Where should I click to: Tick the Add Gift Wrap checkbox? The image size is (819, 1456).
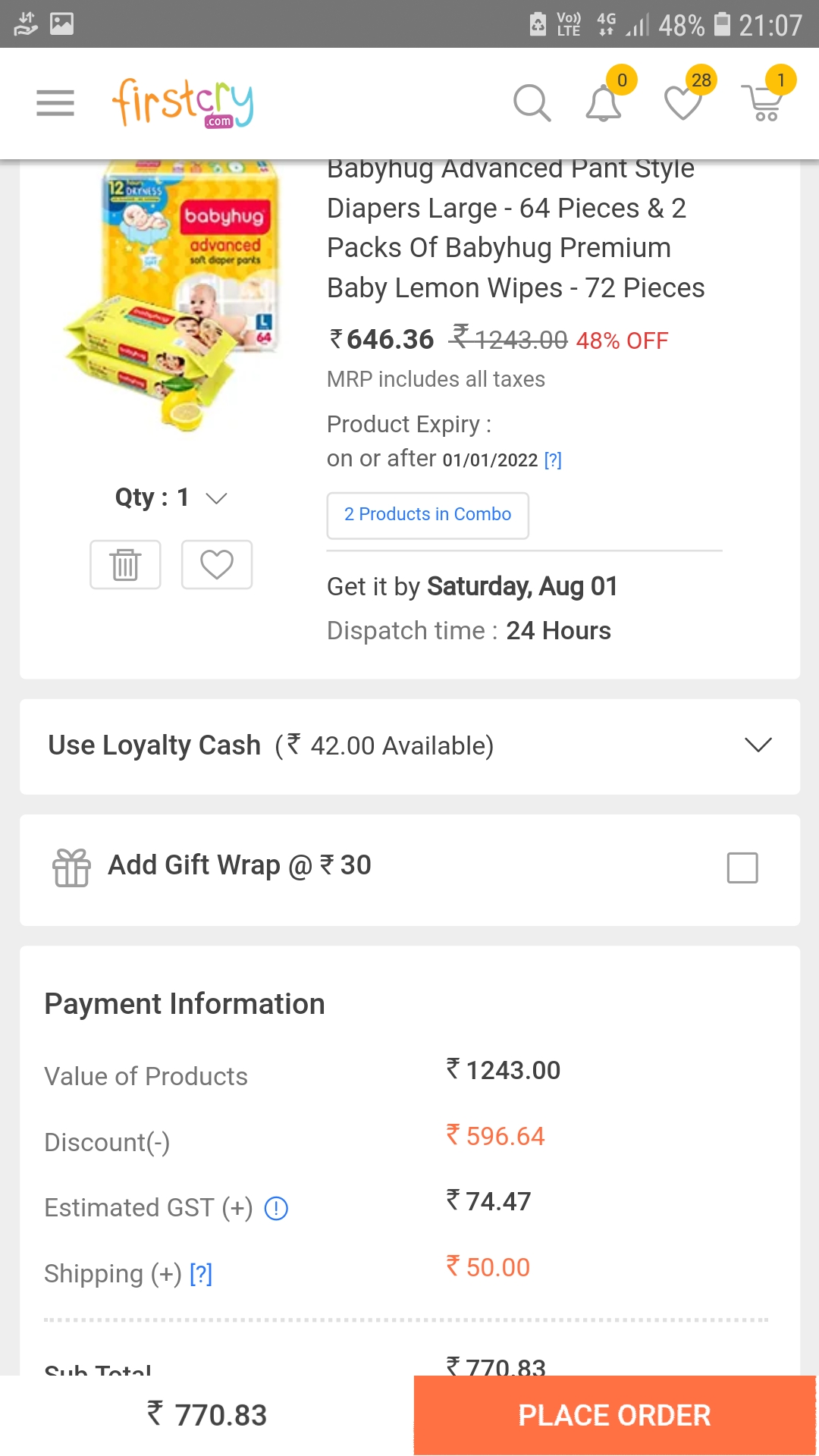[742, 868]
